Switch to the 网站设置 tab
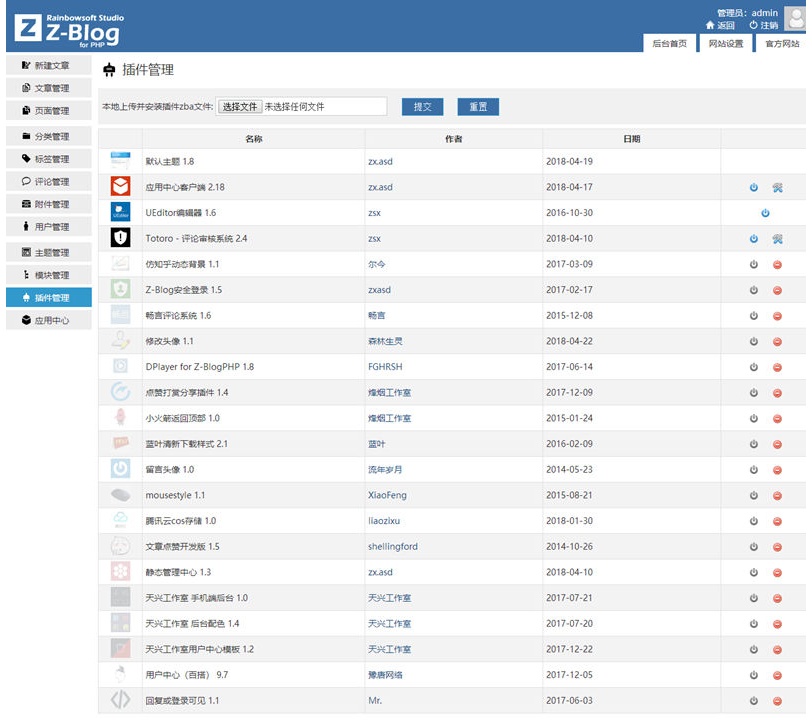Screen dimensions: 812x720 point(726,44)
